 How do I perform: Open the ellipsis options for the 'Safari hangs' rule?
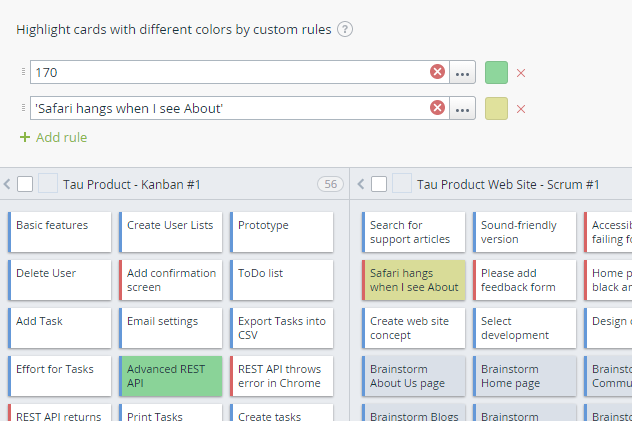click(462, 108)
